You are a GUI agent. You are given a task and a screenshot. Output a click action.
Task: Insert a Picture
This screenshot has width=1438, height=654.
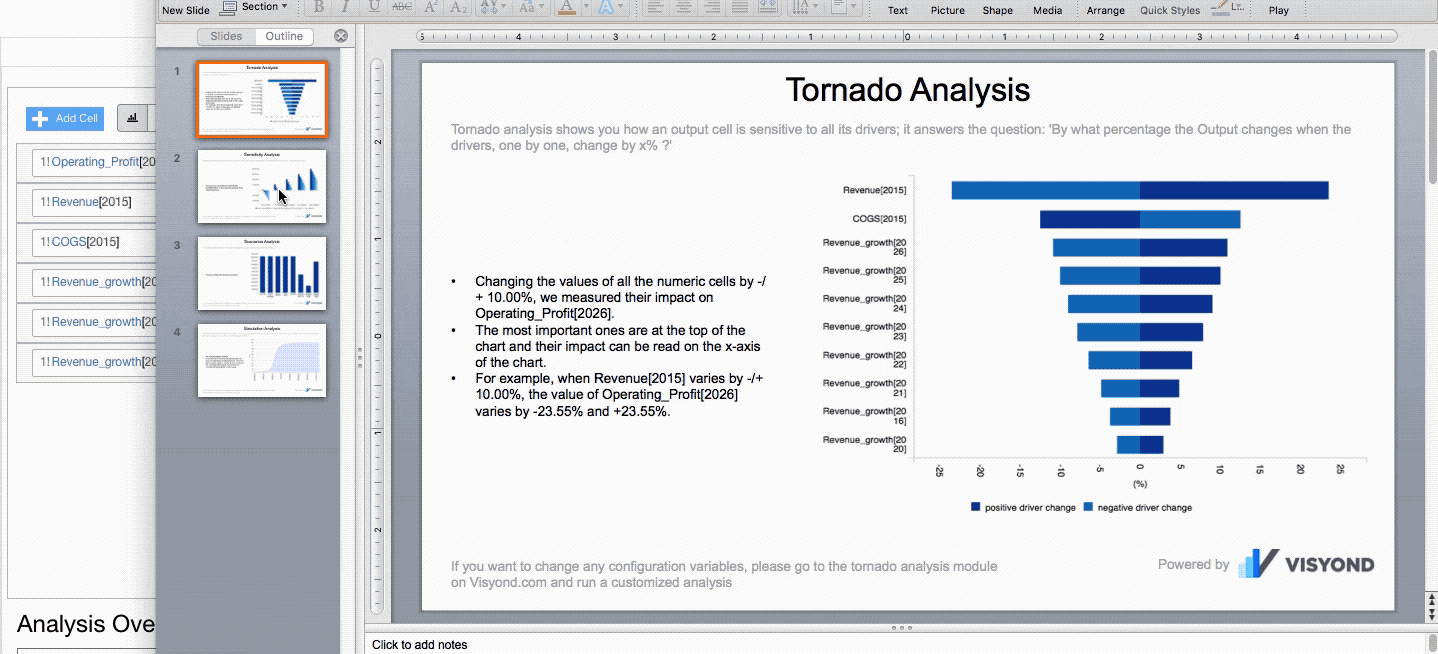[948, 10]
